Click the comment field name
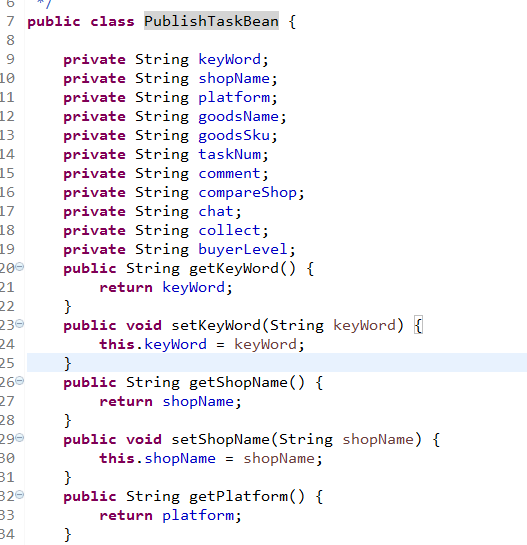527x545 pixels. point(229,173)
